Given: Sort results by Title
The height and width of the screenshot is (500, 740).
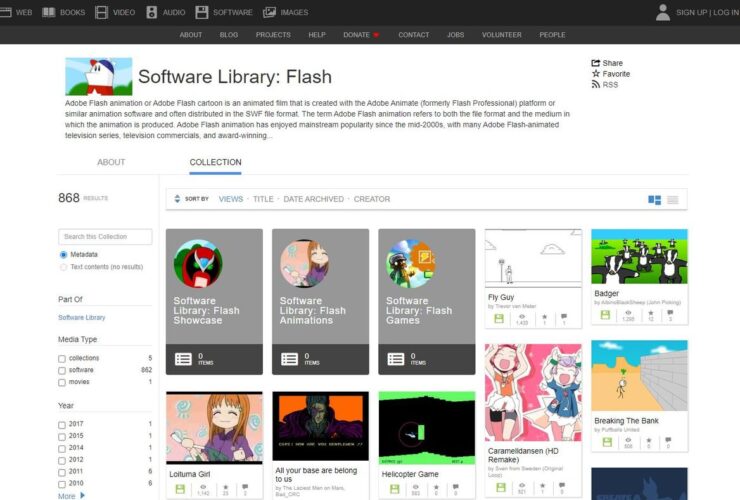Looking at the screenshot, I should (x=263, y=199).
